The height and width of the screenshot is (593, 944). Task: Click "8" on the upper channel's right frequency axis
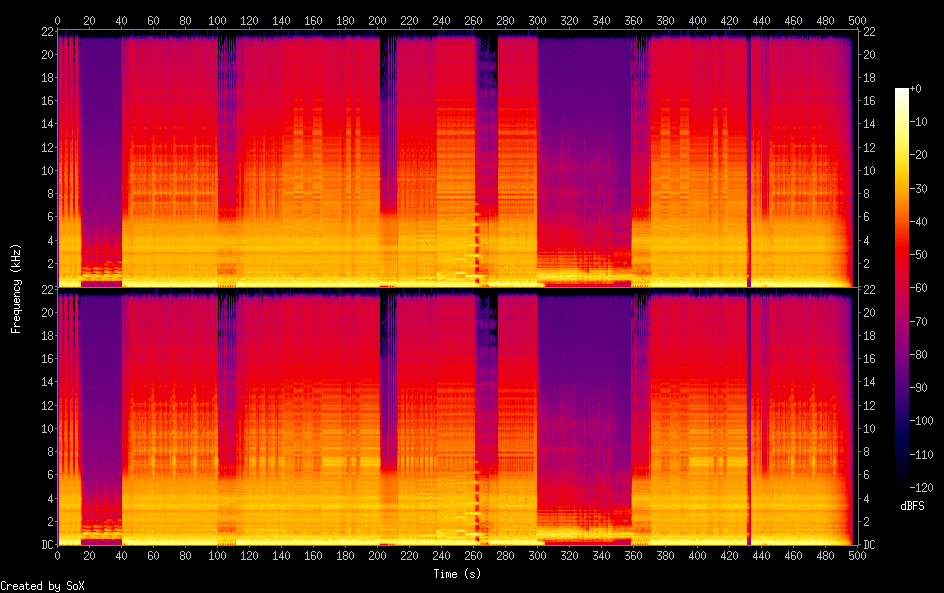866,194
